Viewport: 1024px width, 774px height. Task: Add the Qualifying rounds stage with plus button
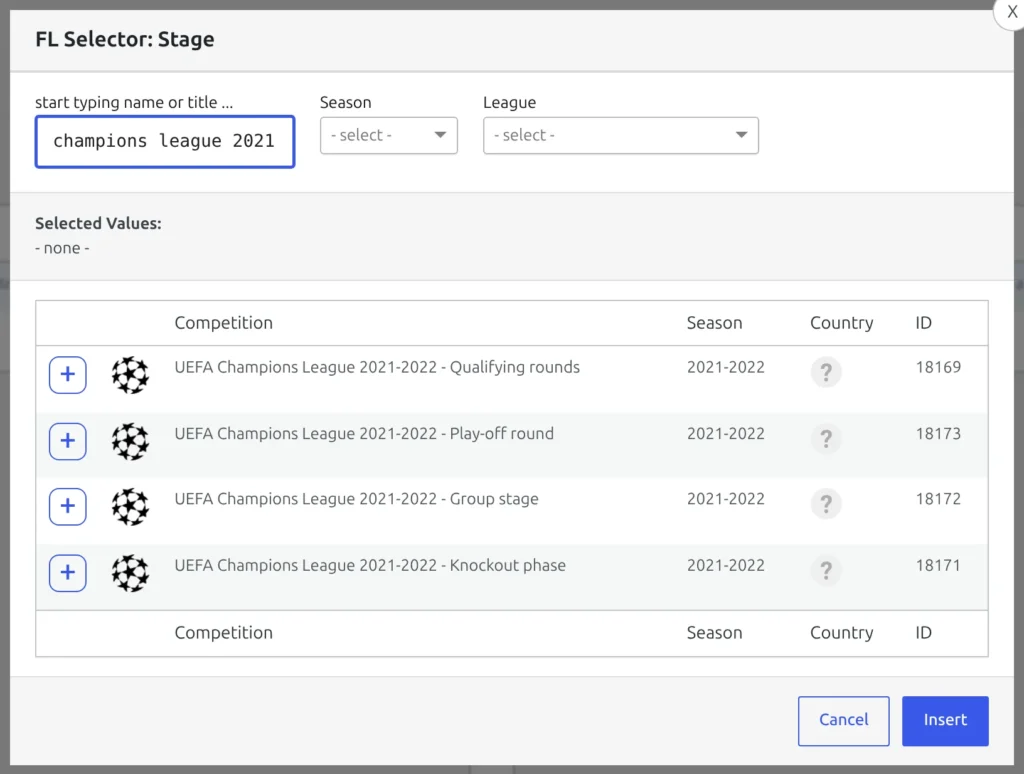tap(67, 375)
